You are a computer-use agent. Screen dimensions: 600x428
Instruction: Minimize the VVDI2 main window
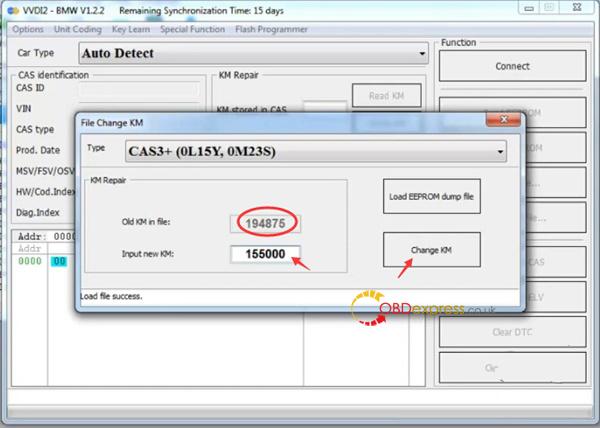pos(529,8)
